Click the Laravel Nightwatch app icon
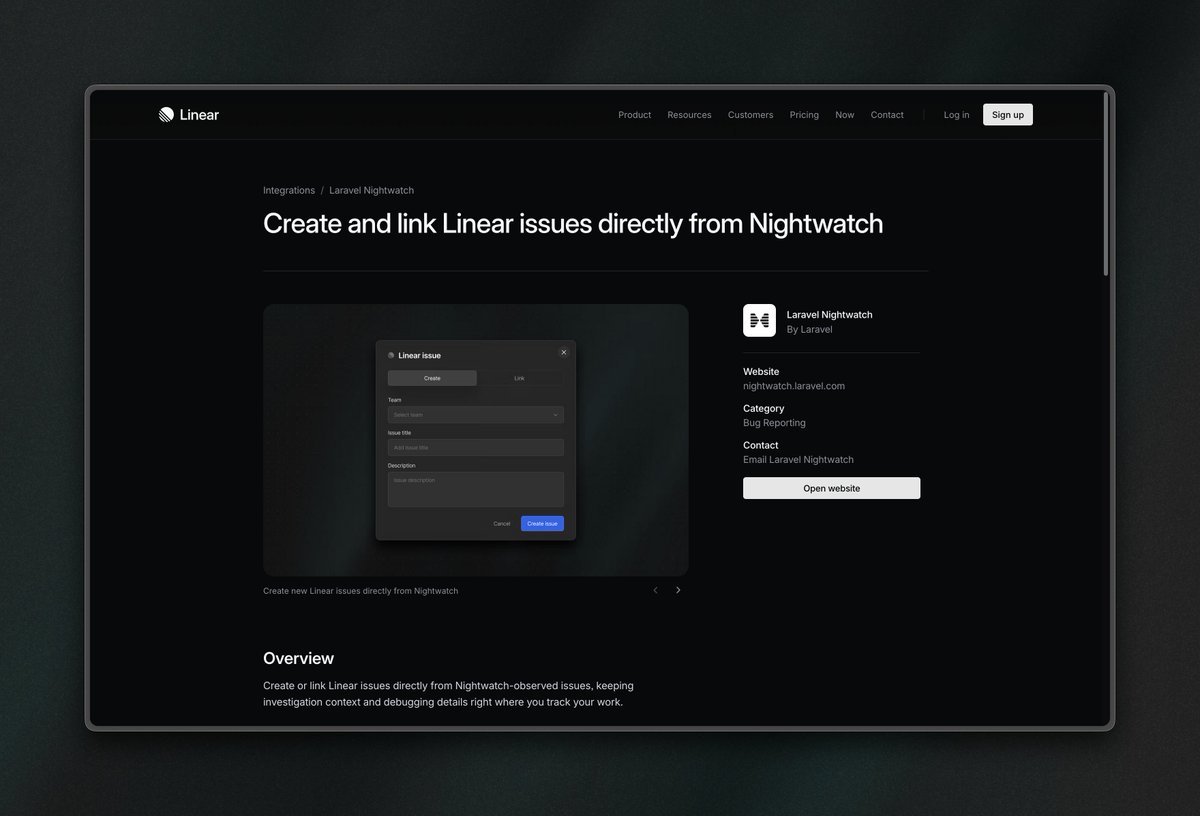Viewport: 1200px width, 816px height. coord(759,320)
